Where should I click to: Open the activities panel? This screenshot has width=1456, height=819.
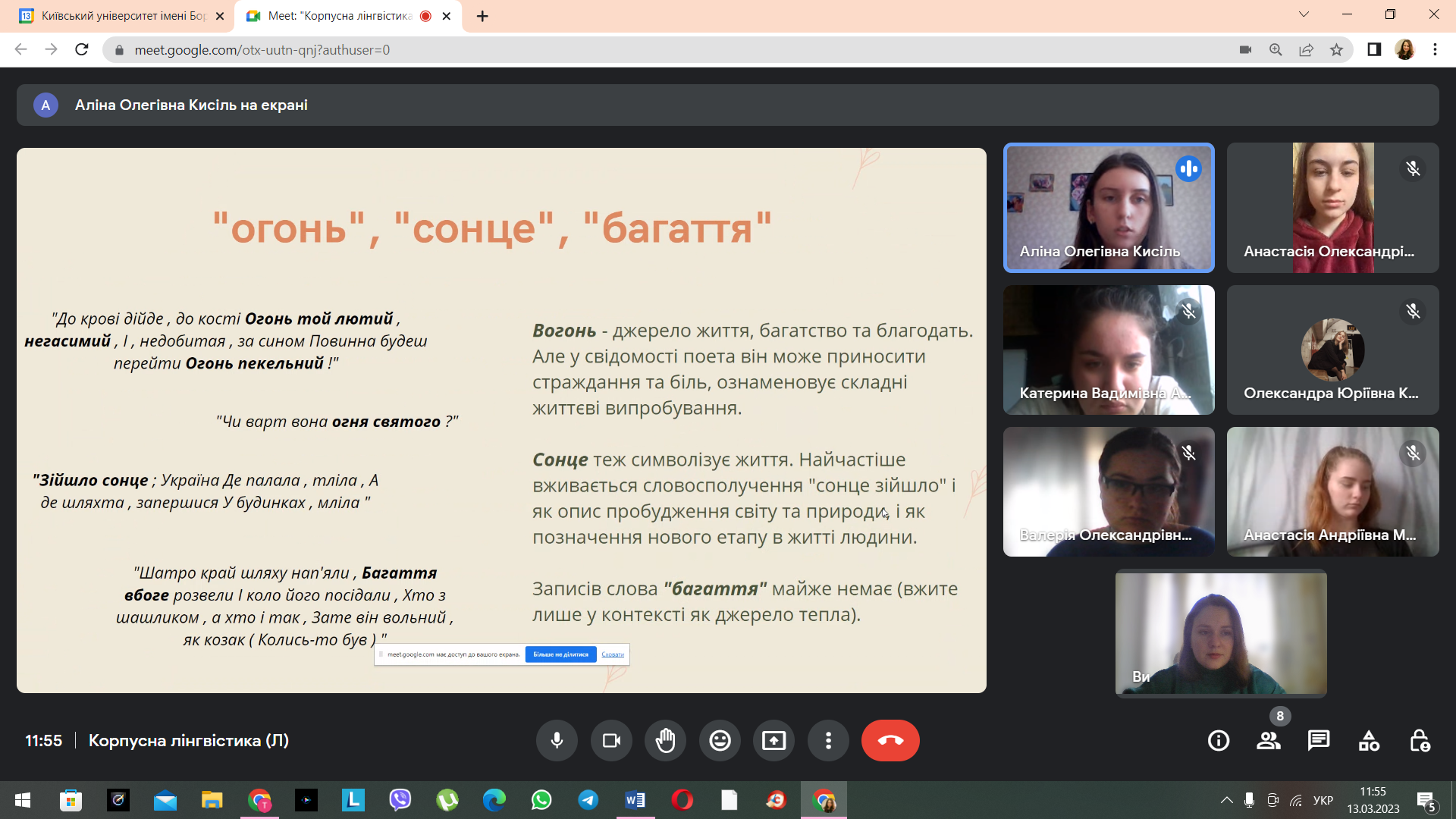click(x=1369, y=741)
